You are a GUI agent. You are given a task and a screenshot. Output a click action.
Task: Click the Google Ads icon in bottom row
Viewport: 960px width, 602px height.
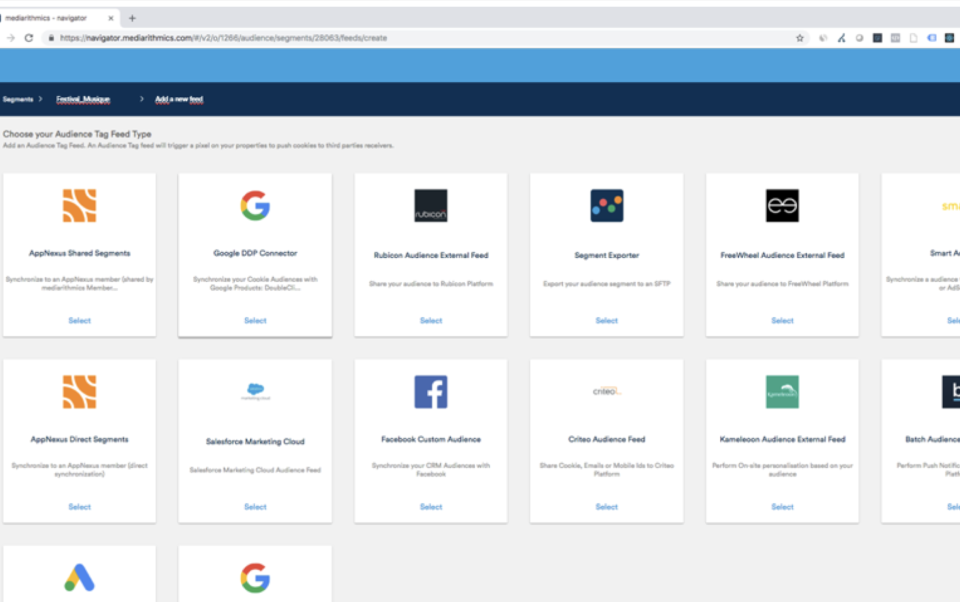[79, 578]
